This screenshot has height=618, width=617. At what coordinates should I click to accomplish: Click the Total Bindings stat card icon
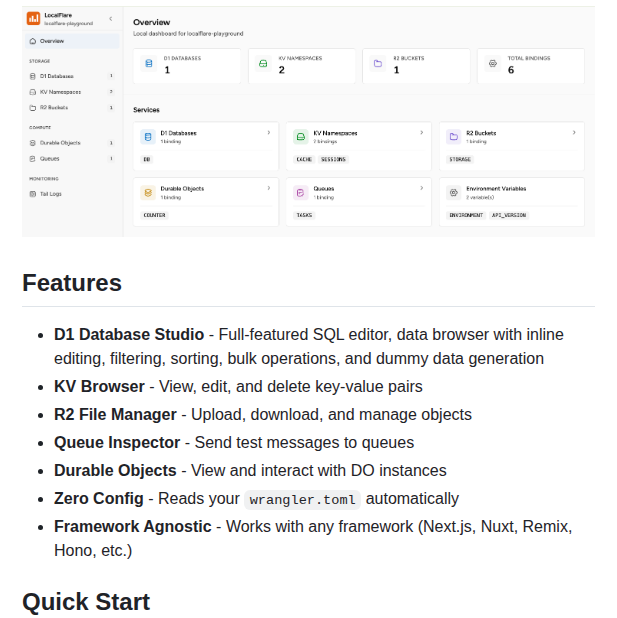tap(492, 64)
